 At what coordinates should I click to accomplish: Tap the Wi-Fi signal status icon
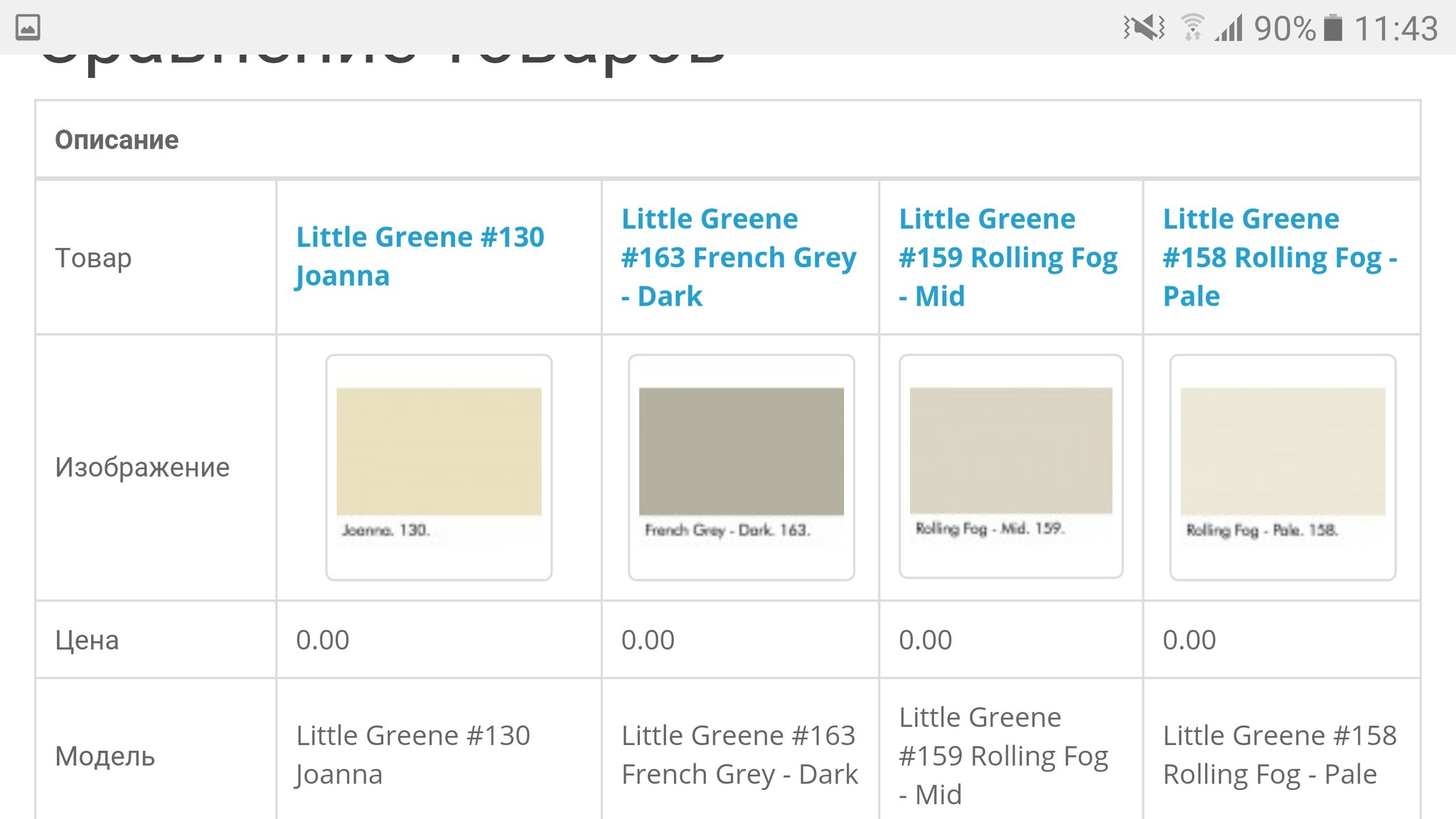(x=1192, y=28)
